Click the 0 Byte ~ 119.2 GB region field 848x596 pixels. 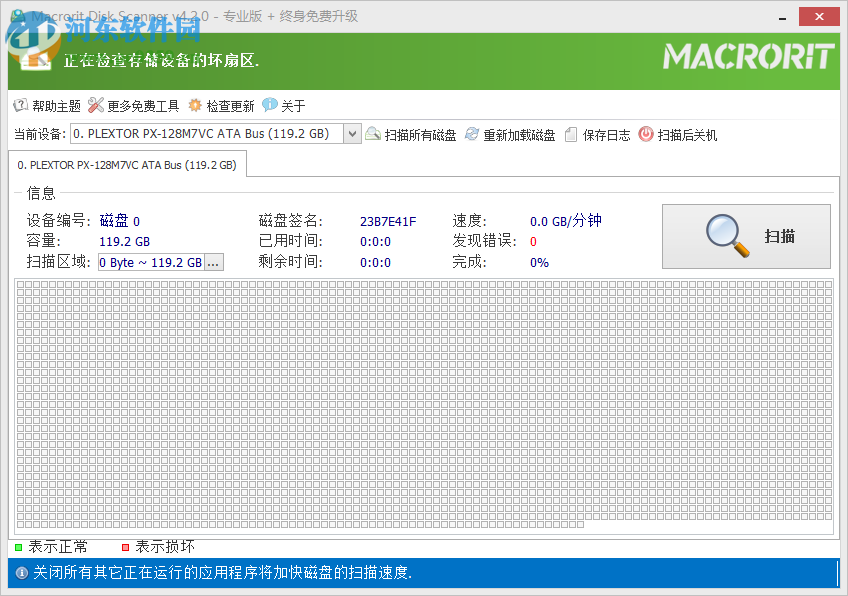coord(150,262)
